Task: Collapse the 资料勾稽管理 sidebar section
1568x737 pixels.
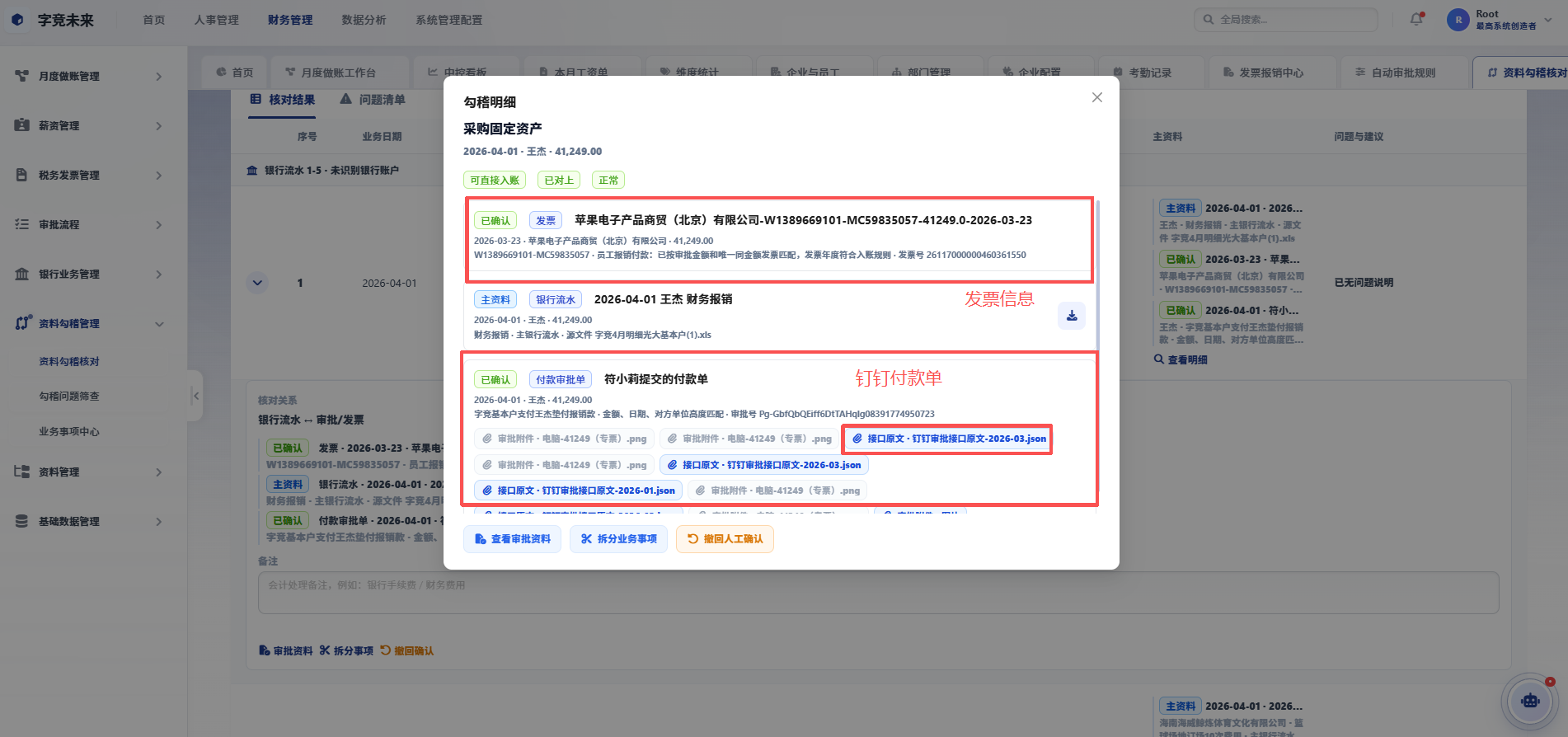Action: click(x=159, y=324)
